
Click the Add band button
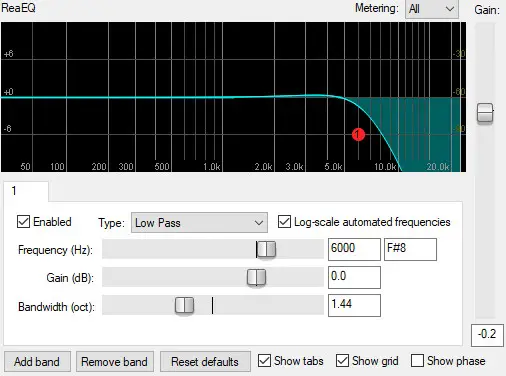pyautogui.click(x=37, y=361)
